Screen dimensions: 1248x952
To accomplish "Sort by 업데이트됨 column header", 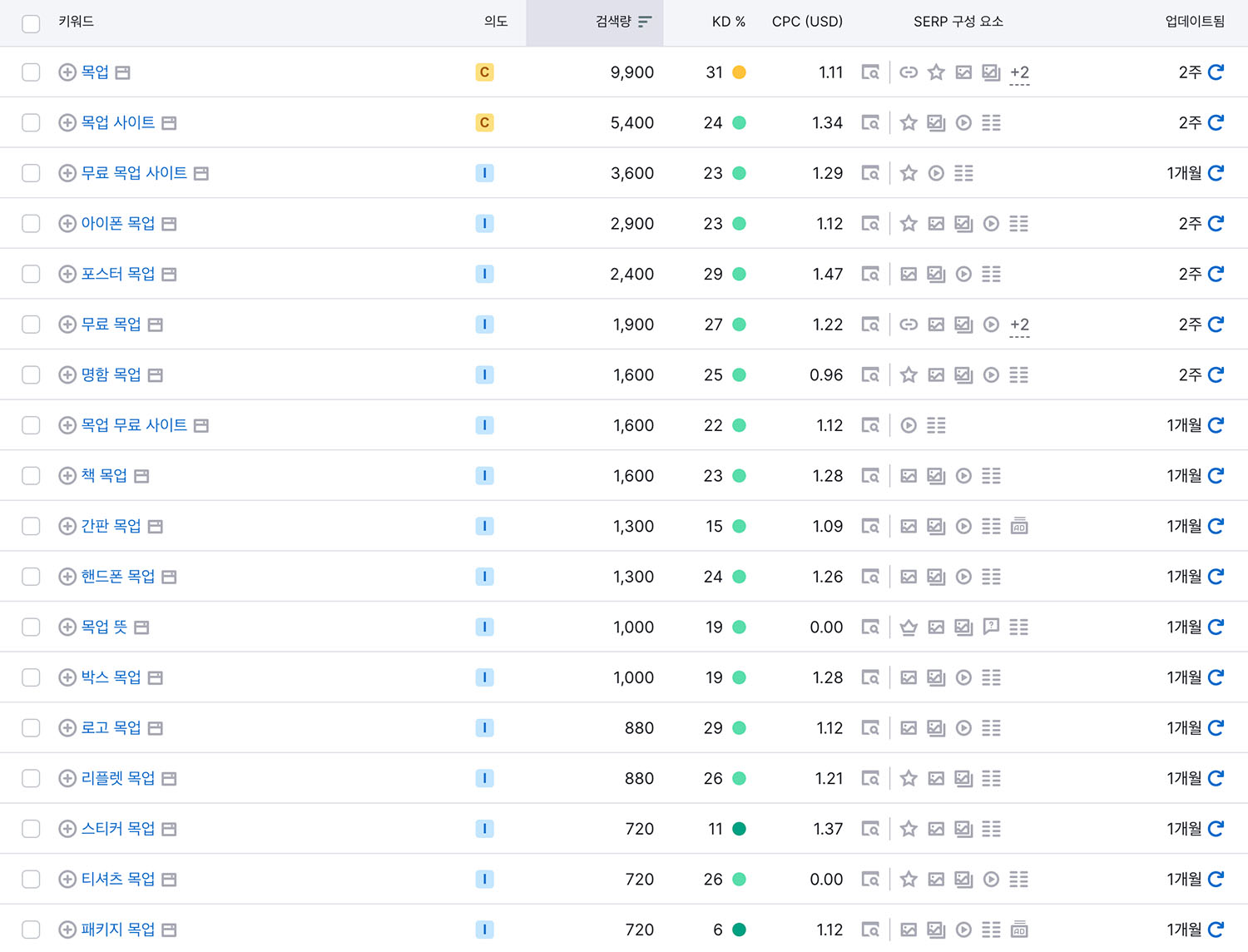I will (x=1195, y=22).
